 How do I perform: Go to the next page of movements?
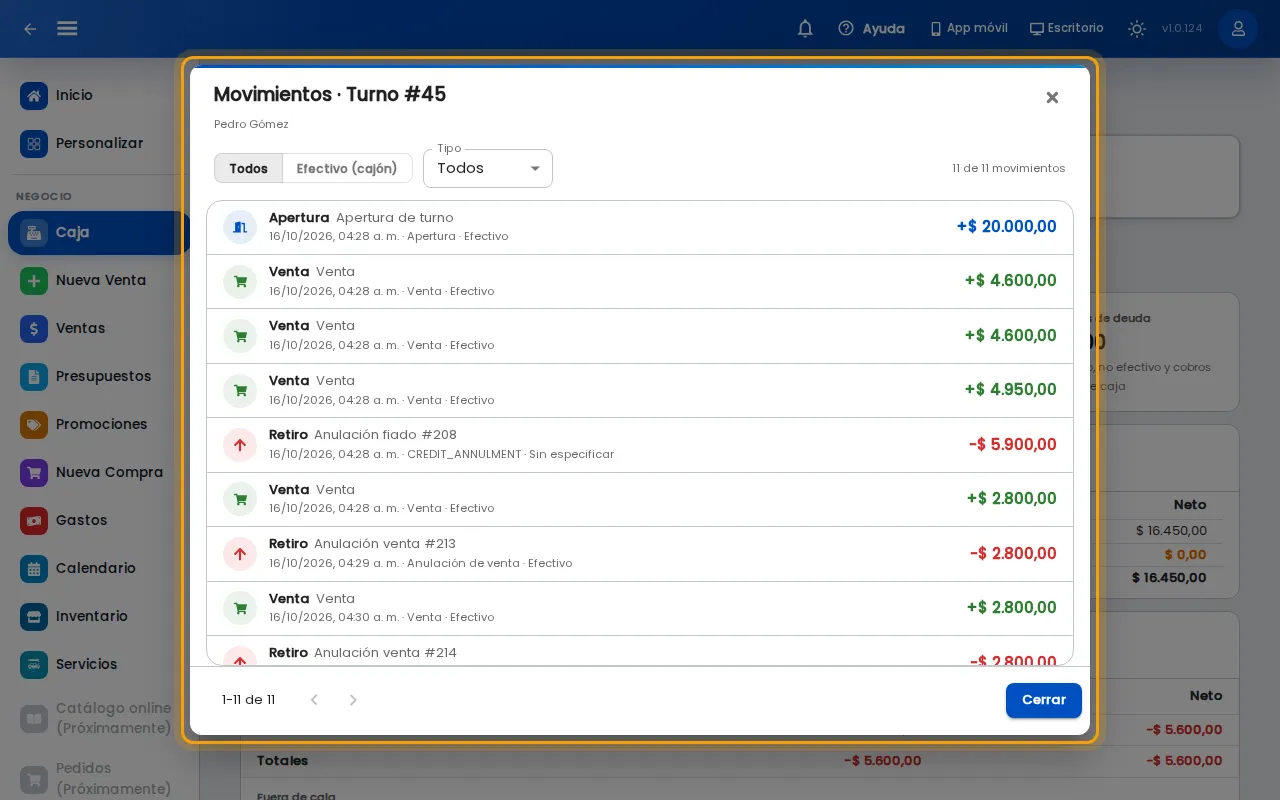point(353,700)
